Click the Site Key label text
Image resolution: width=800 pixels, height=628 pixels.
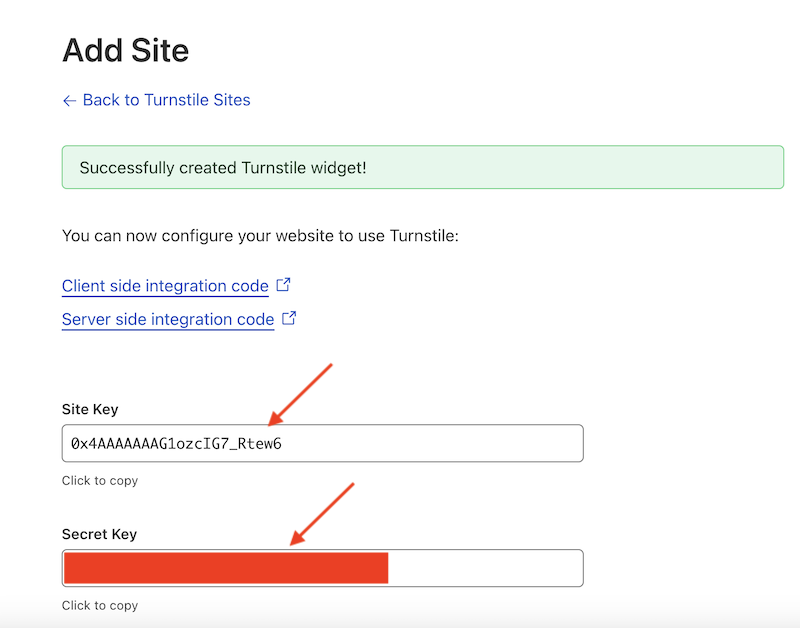(89, 409)
